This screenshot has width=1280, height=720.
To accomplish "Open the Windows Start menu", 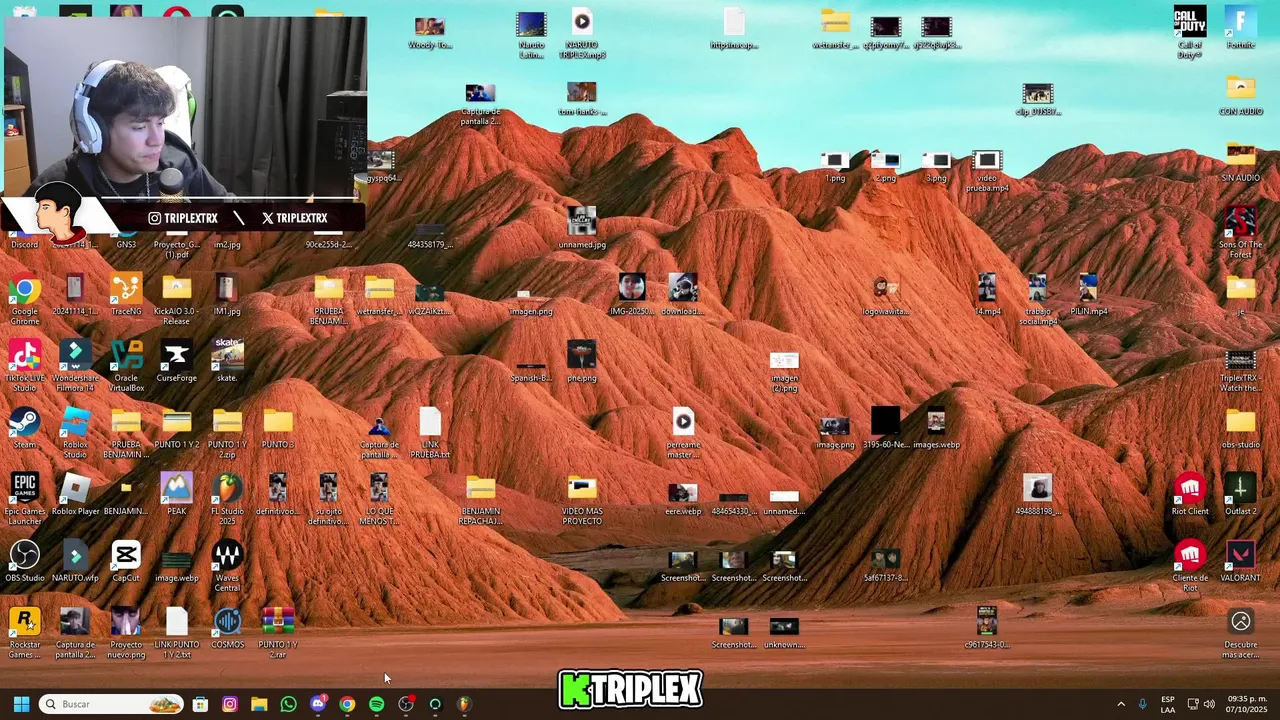I will click(x=21, y=704).
